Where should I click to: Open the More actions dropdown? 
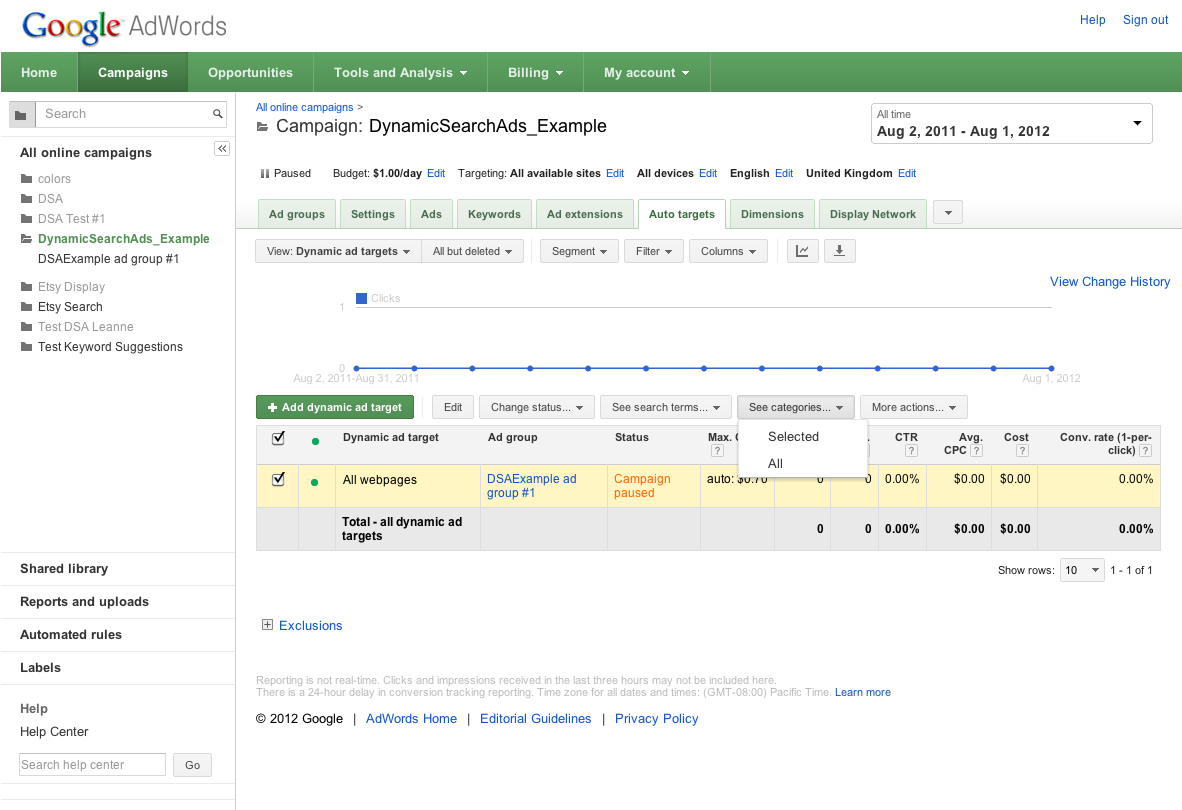pyautogui.click(x=914, y=407)
